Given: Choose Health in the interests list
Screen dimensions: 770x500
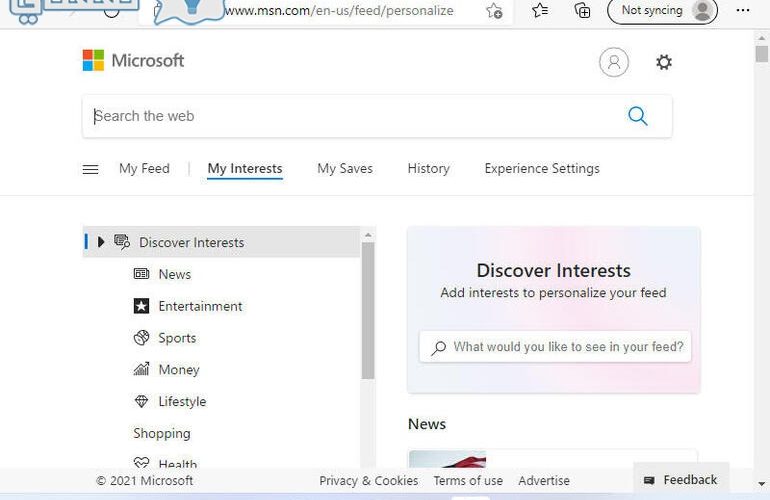Looking at the screenshot, I should click(x=177, y=463).
